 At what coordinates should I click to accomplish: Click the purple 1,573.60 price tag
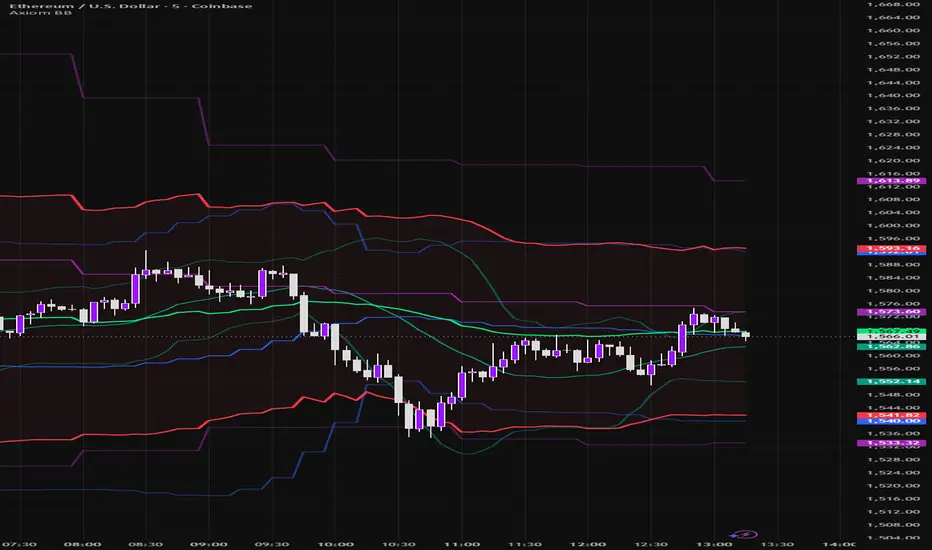click(x=891, y=312)
